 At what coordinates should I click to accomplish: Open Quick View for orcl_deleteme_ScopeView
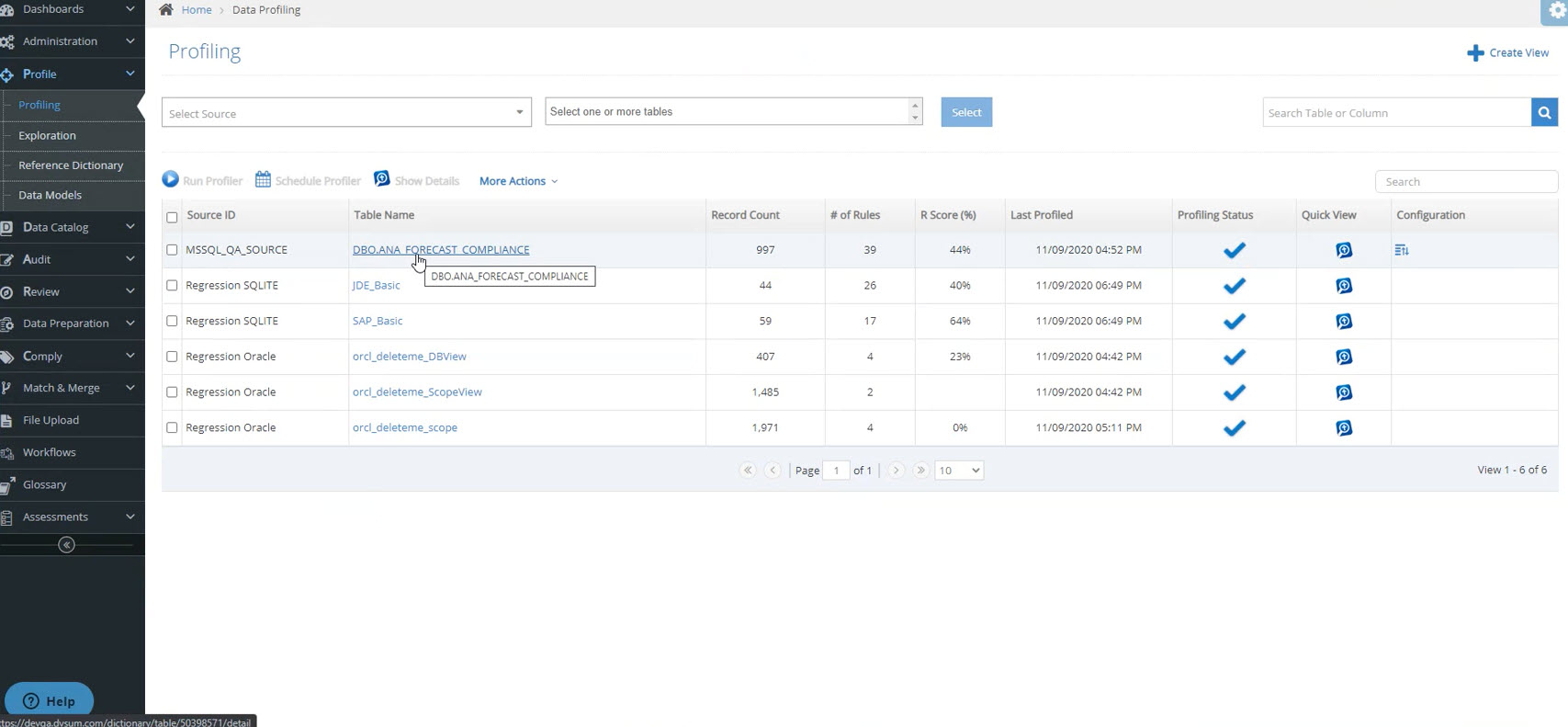coord(1344,392)
